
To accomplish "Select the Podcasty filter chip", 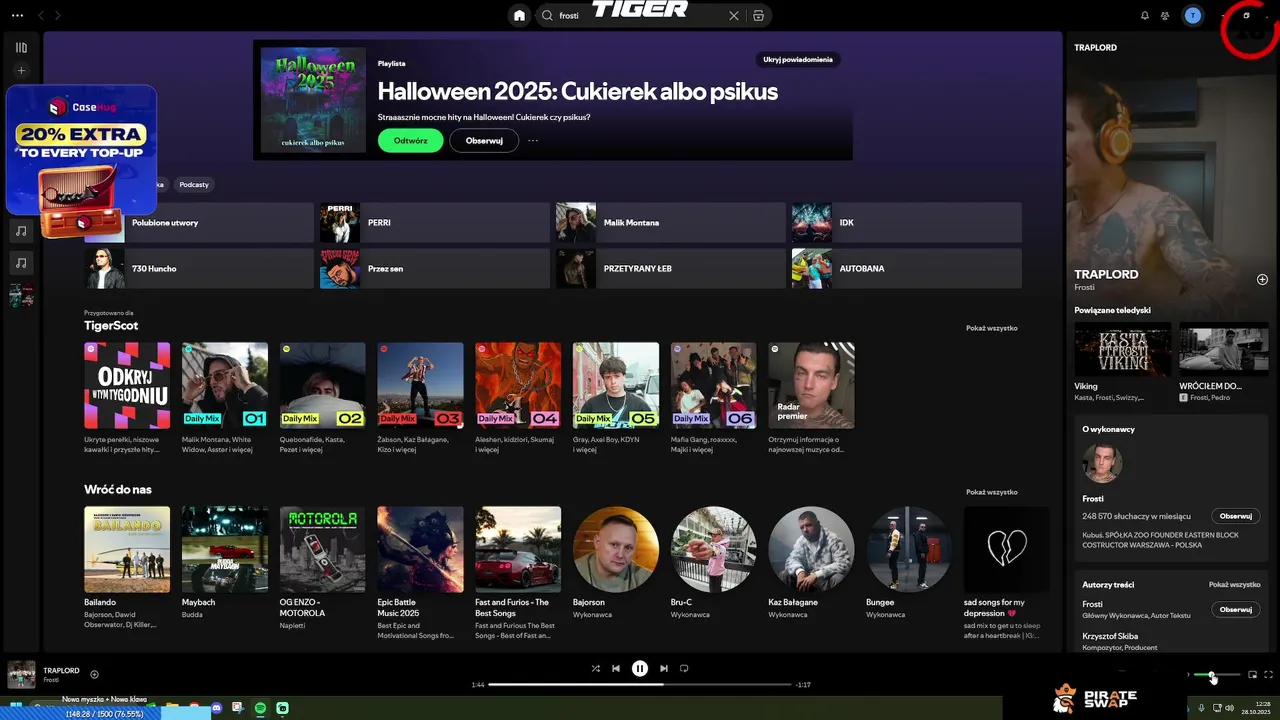I will pyautogui.click(x=194, y=185).
